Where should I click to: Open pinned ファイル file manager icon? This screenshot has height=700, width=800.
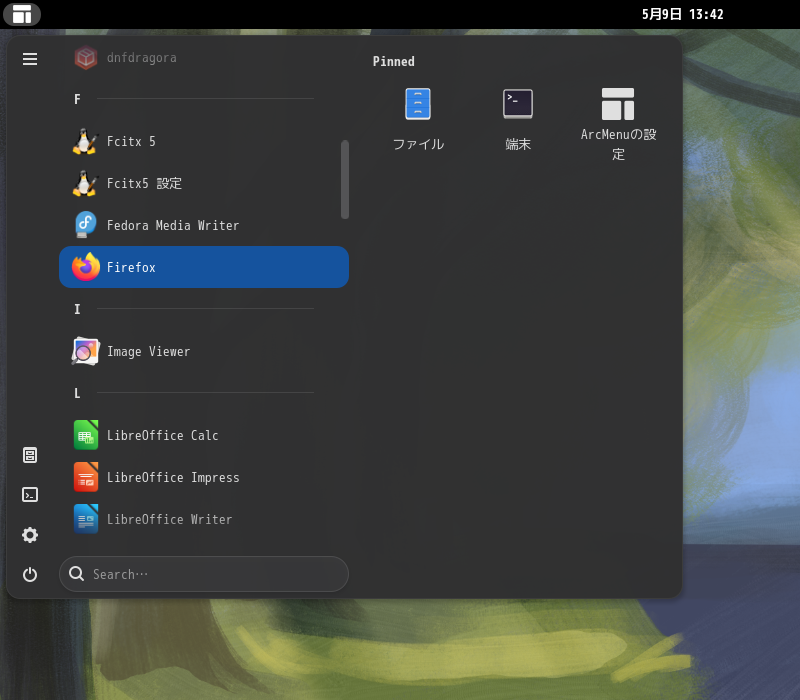click(418, 104)
